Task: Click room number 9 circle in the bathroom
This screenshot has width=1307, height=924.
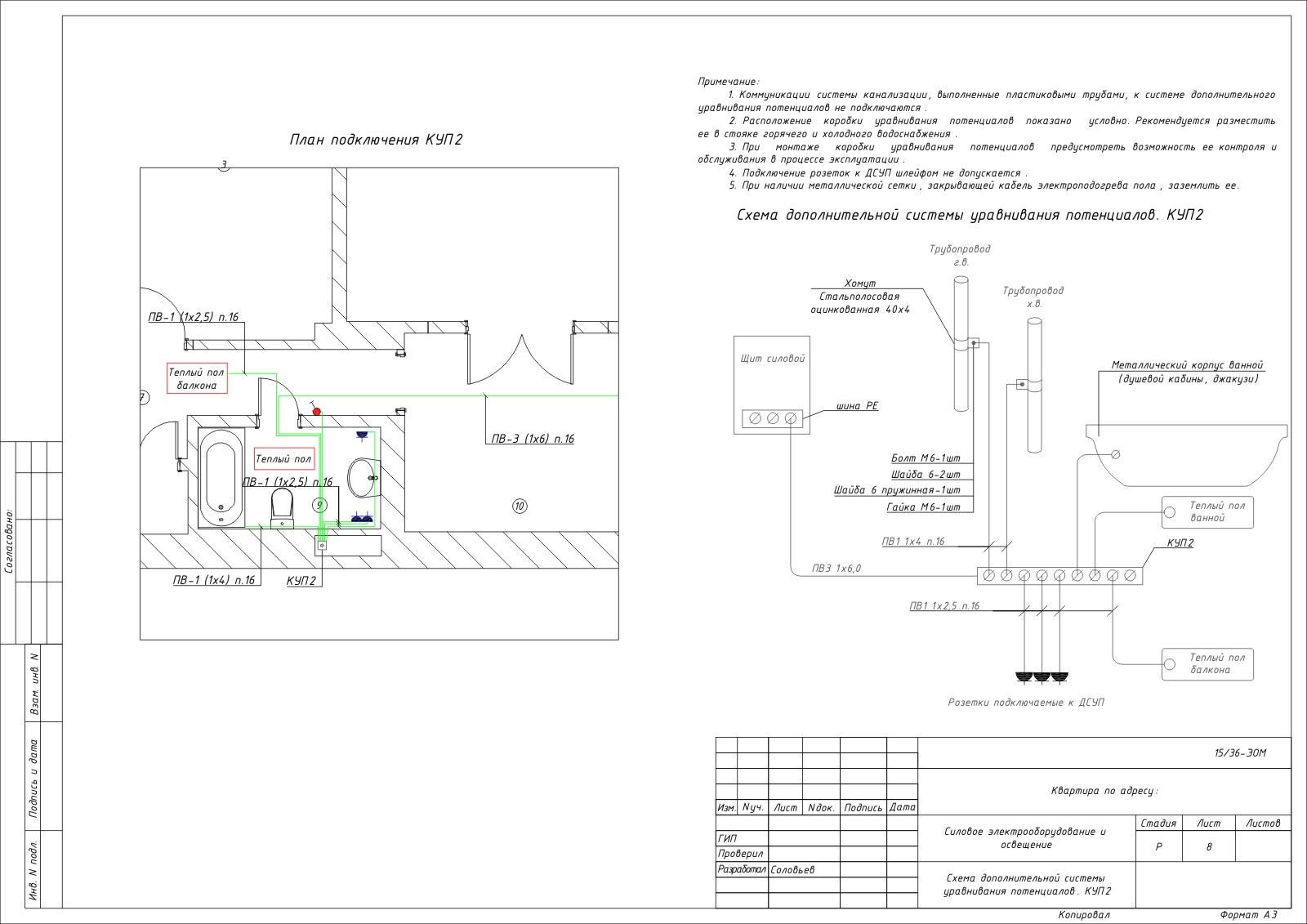Action: (x=321, y=506)
